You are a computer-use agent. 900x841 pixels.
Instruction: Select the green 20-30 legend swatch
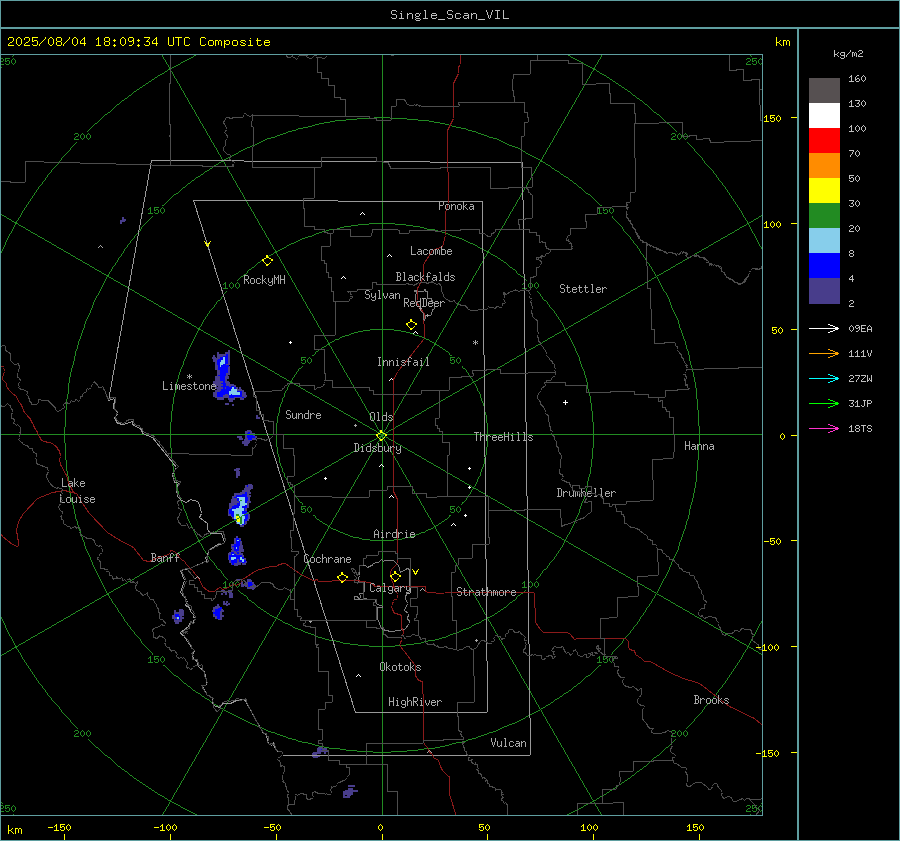click(824, 216)
